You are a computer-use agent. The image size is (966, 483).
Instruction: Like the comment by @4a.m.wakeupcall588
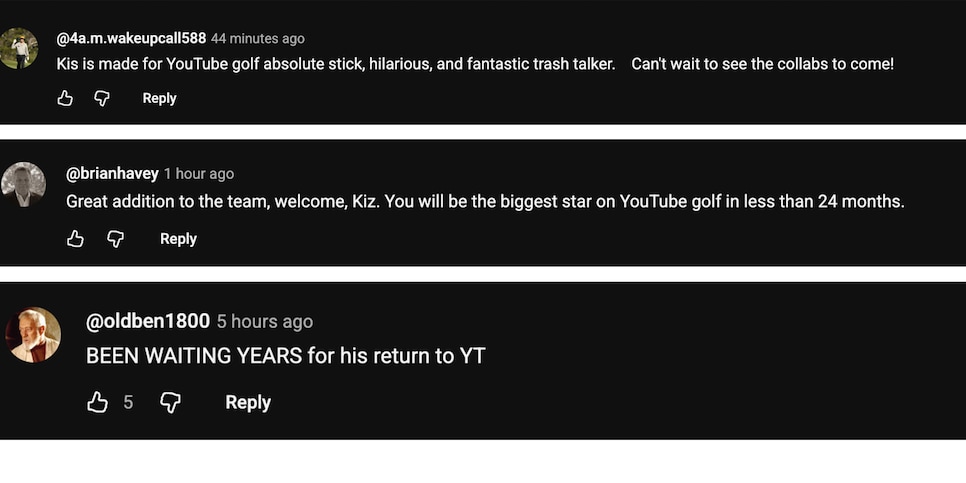pos(66,98)
